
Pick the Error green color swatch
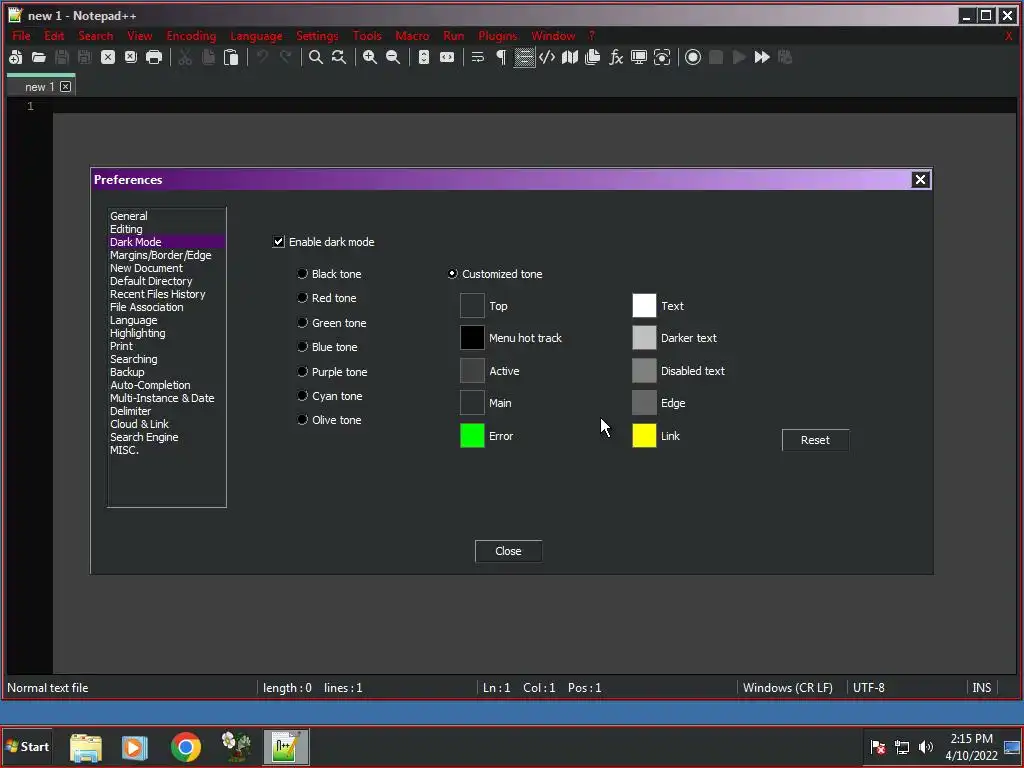point(472,436)
